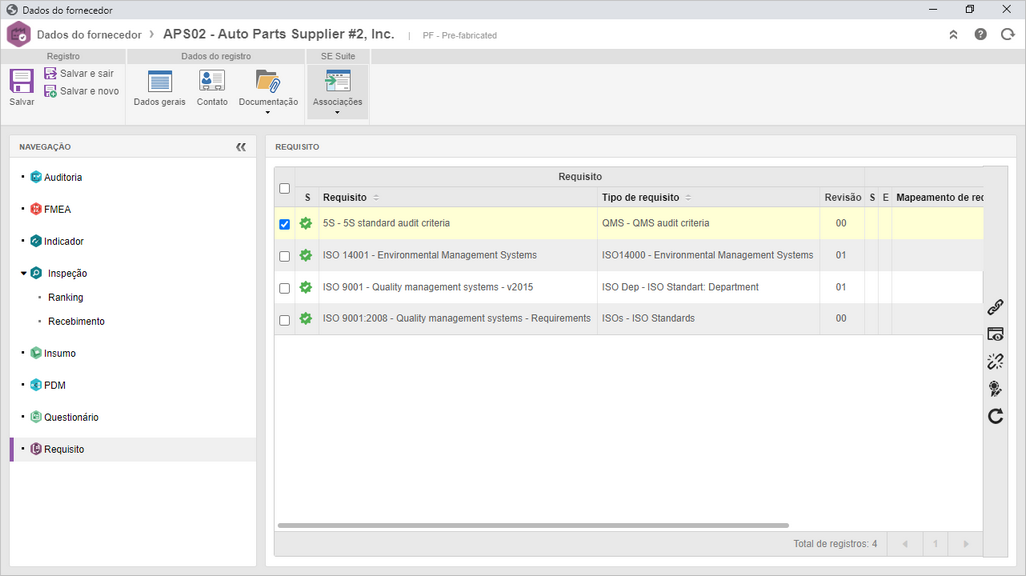1026x576 pixels.
Task: Open Ranking under Inspeção
Action: pos(65,297)
